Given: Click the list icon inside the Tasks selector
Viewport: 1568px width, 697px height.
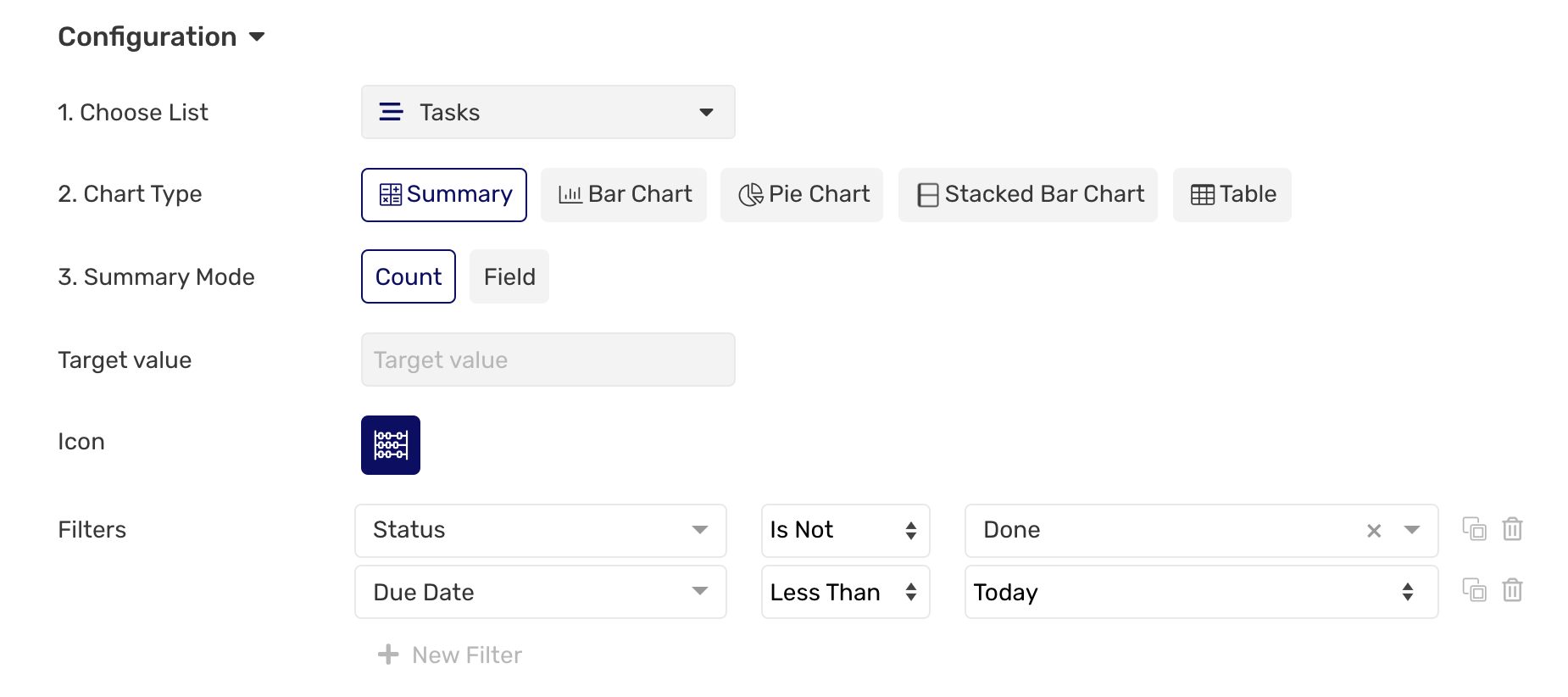Looking at the screenshot, I should [391, 111].
